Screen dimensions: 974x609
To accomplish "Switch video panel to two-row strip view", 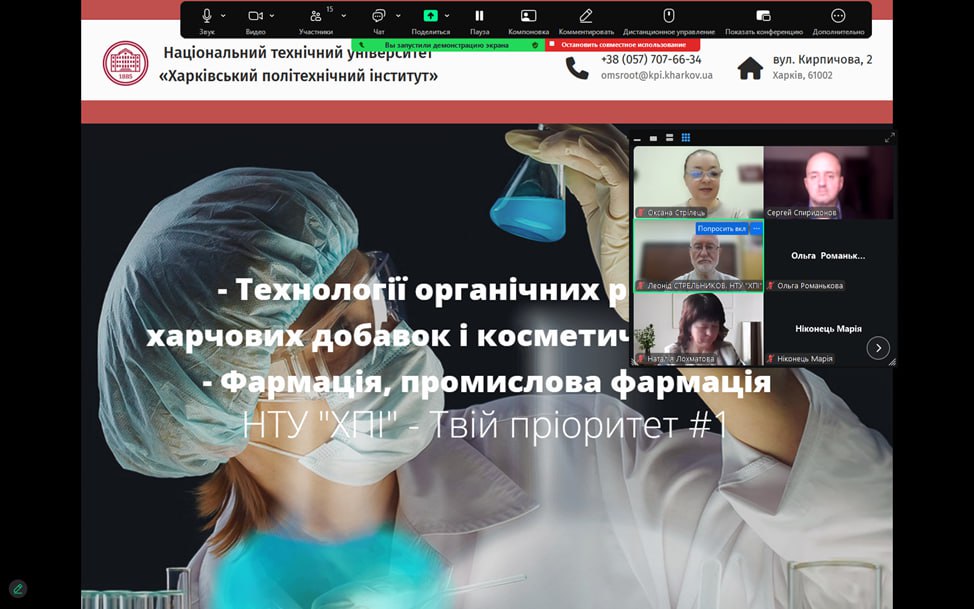I will point(669,138).
